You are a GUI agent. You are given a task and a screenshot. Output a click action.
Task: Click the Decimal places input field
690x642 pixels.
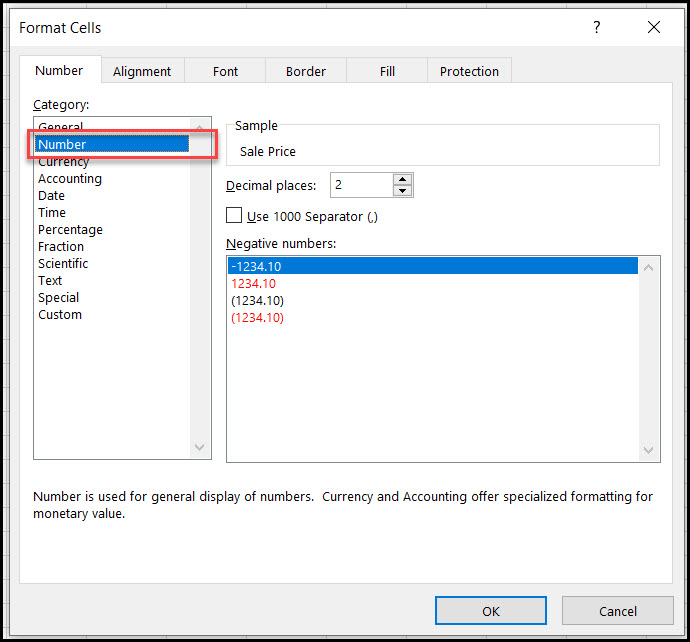360,185
